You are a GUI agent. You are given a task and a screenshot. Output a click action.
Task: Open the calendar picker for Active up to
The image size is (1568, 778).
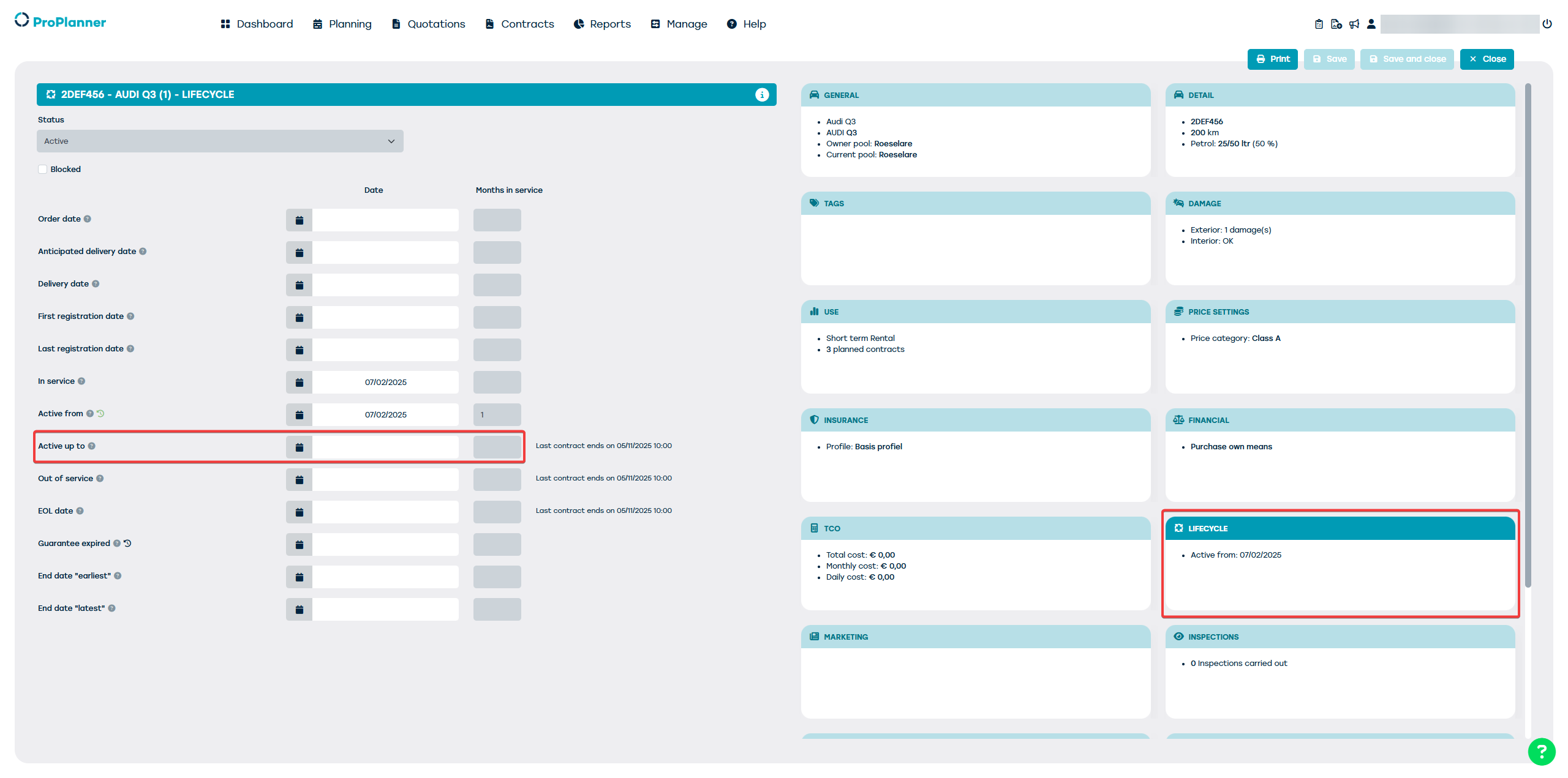pos(299,447)
